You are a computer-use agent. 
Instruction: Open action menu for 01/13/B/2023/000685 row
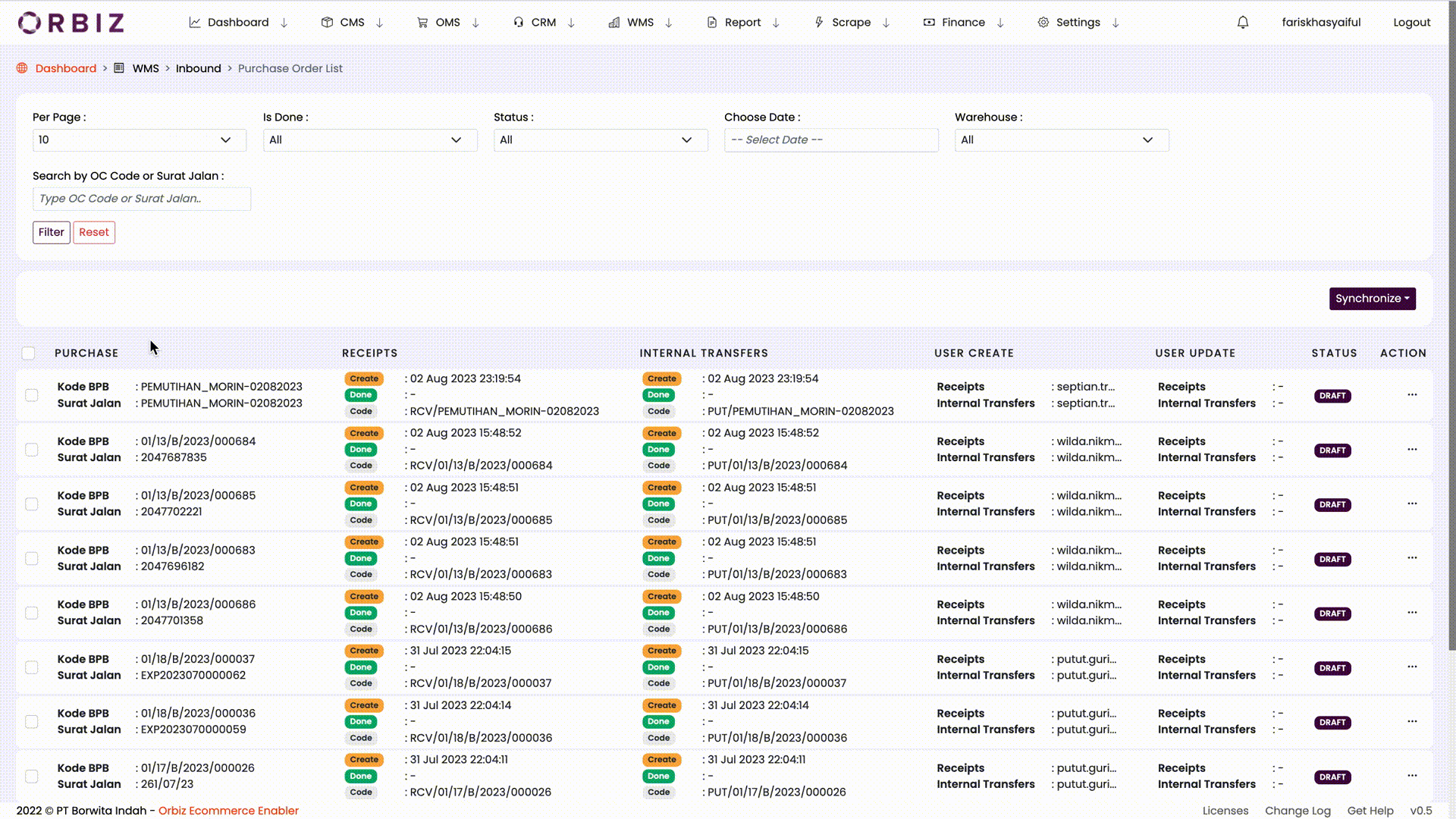pos(1412,504)
